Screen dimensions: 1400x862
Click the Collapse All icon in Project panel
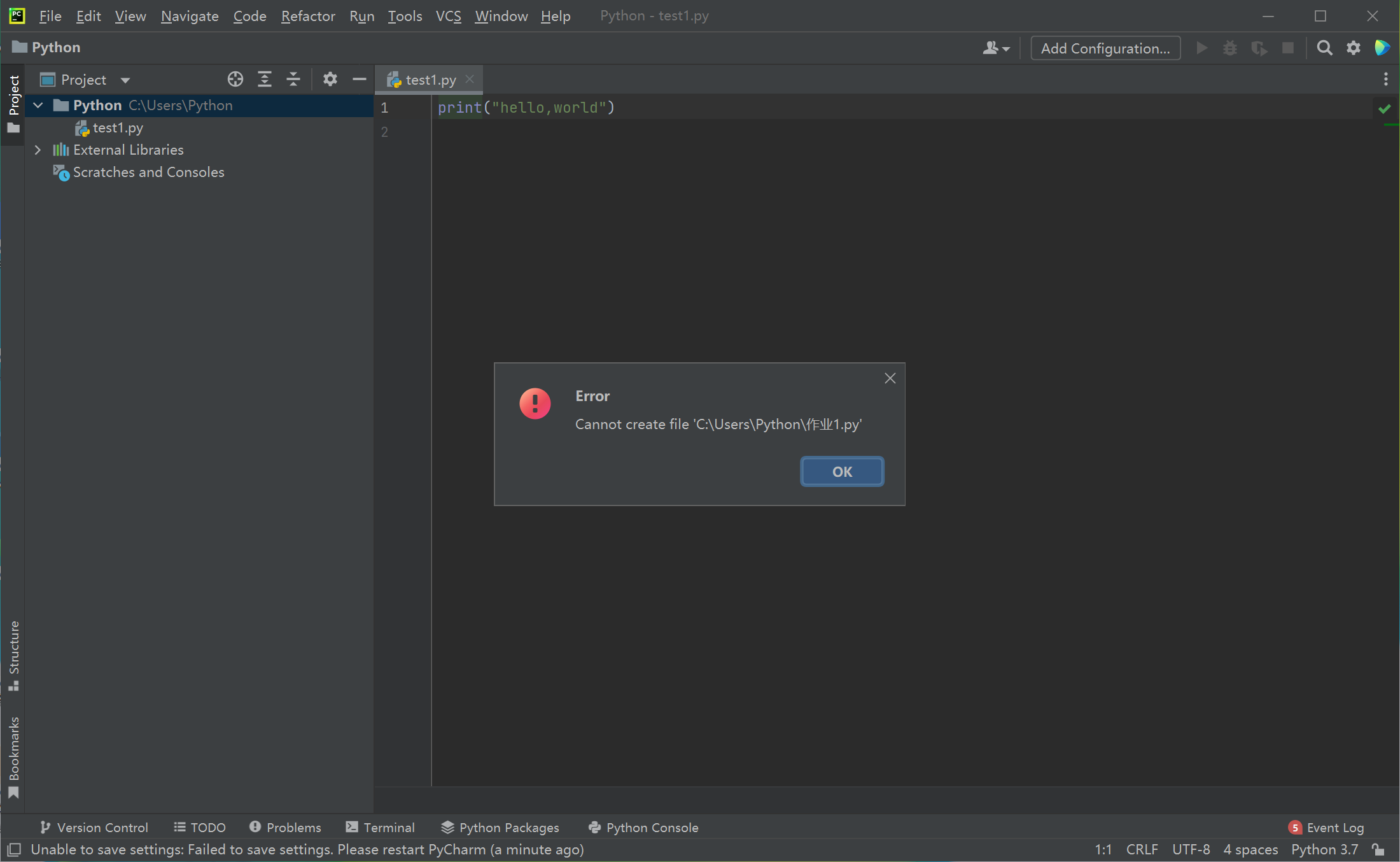pos(293,79)
